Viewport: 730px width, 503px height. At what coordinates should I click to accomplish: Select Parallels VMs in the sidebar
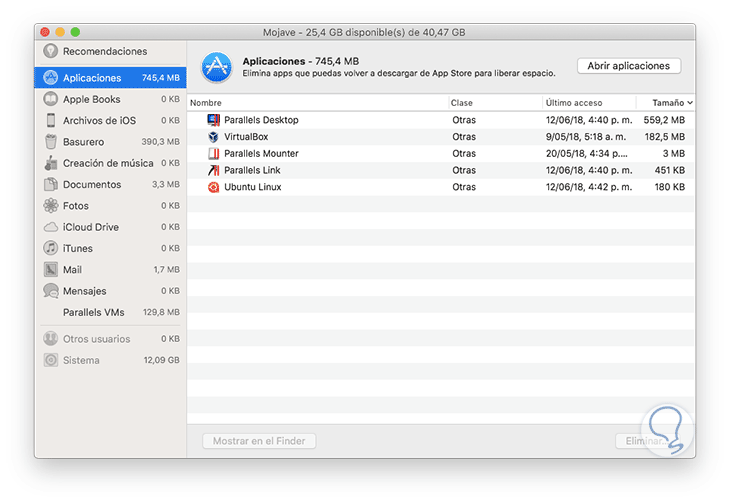(x=93, y=312)
